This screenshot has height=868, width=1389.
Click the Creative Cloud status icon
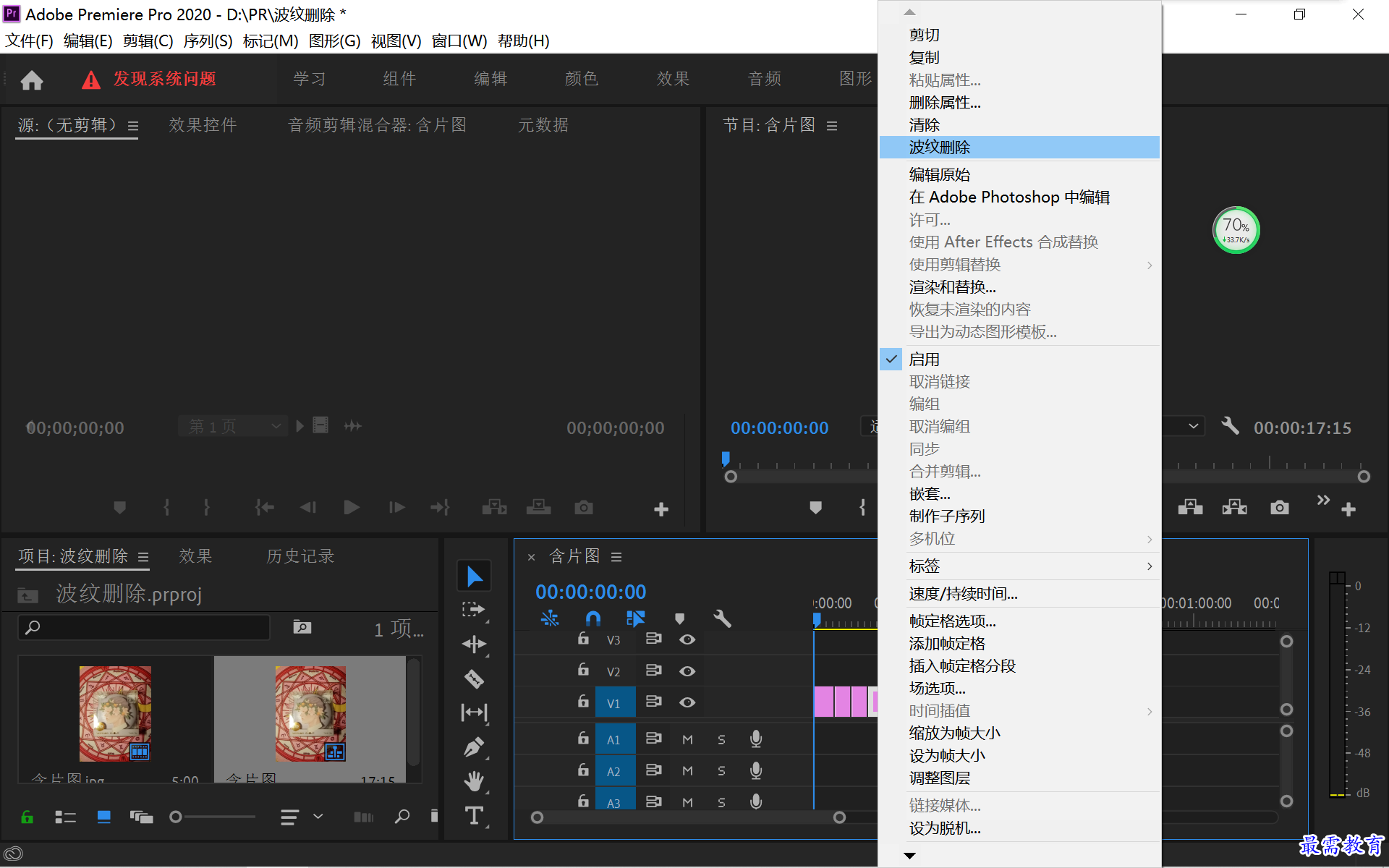13,854
